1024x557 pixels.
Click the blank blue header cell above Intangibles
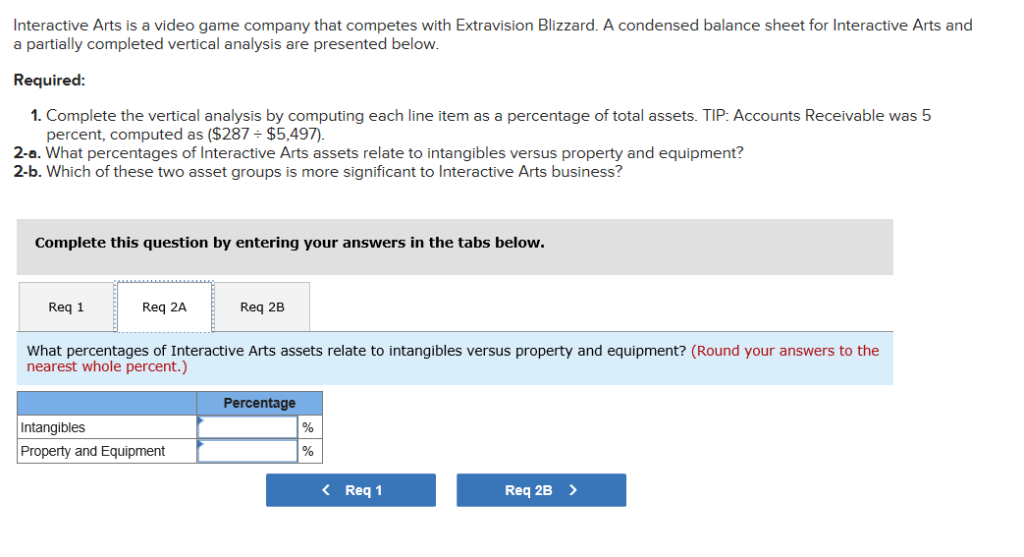click(x=107, y=403)
